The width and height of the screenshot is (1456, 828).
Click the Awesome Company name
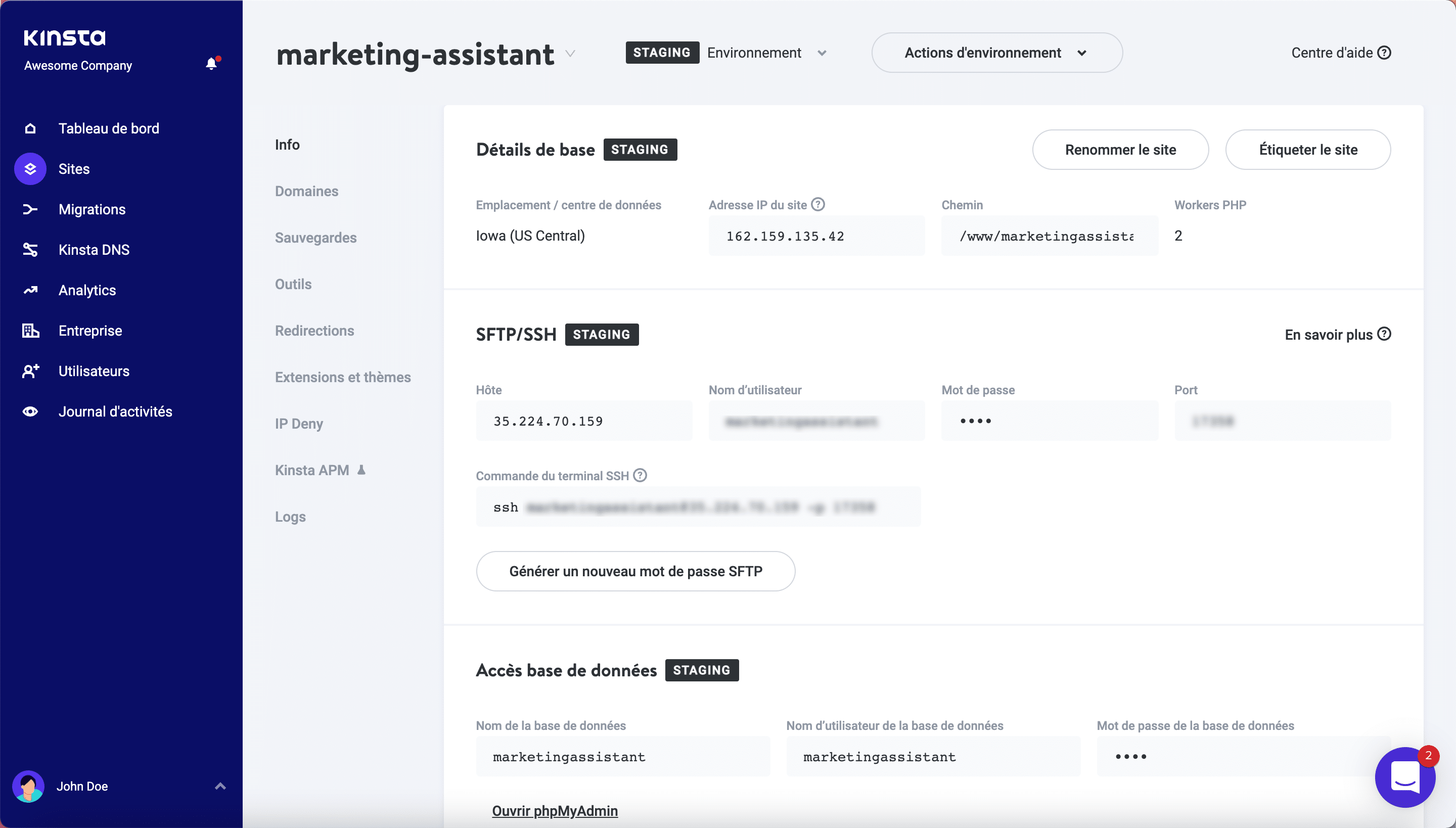[x=78, y=65]
